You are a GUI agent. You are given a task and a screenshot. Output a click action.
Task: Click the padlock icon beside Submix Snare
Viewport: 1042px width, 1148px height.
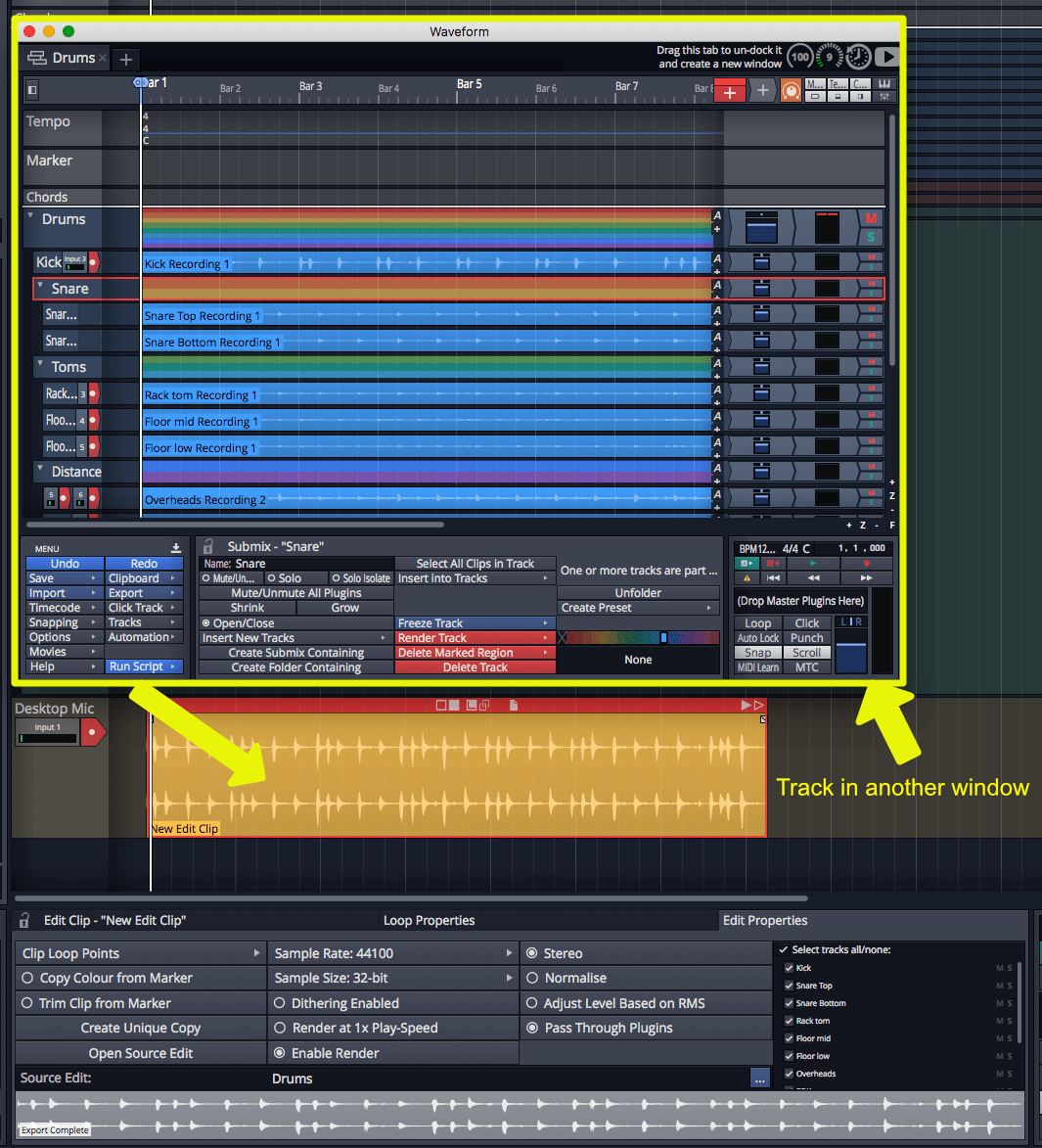coord(208,546)
